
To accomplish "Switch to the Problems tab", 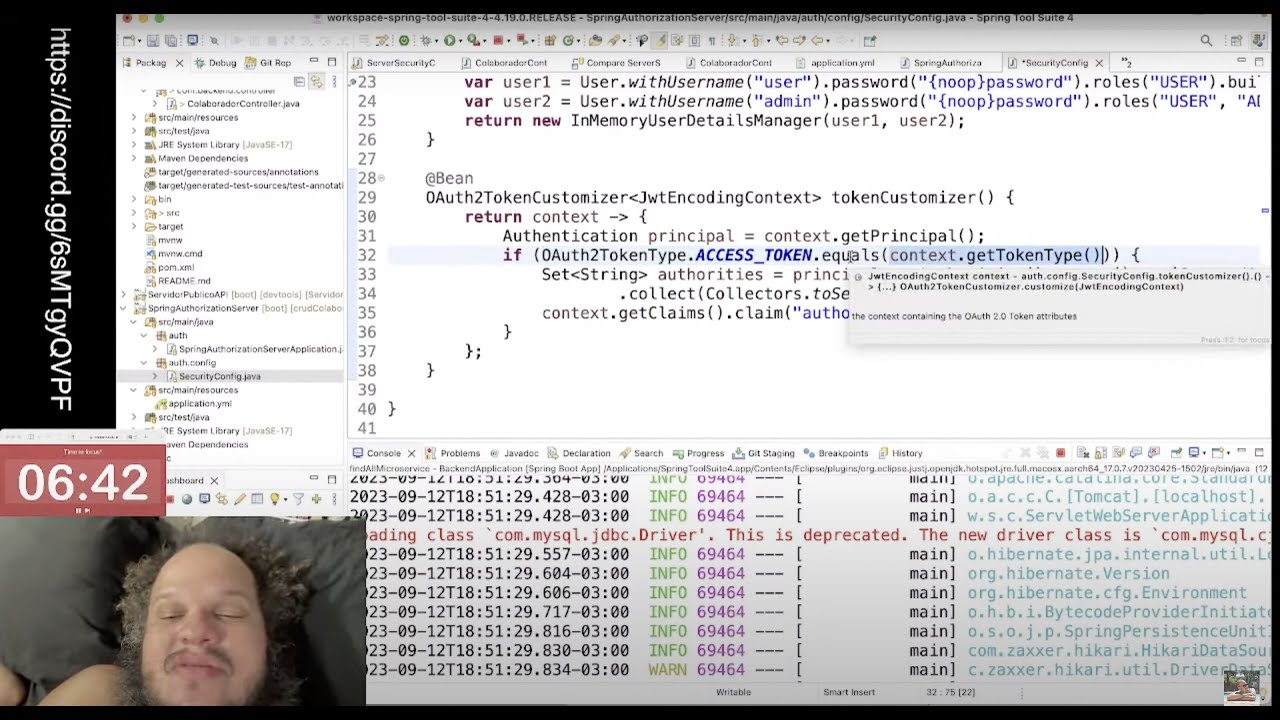I will [453, 453].
